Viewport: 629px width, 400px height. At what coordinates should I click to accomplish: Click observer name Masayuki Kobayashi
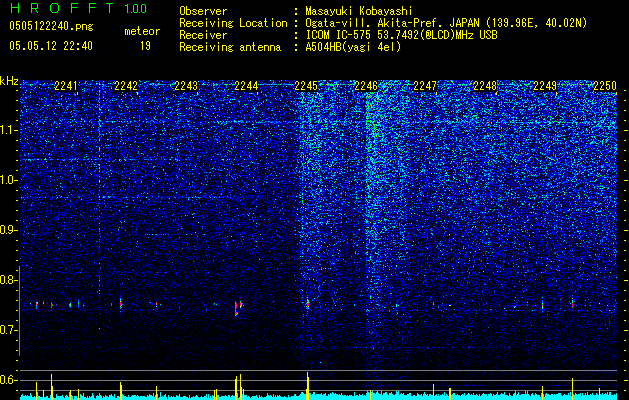pos(359,11)
